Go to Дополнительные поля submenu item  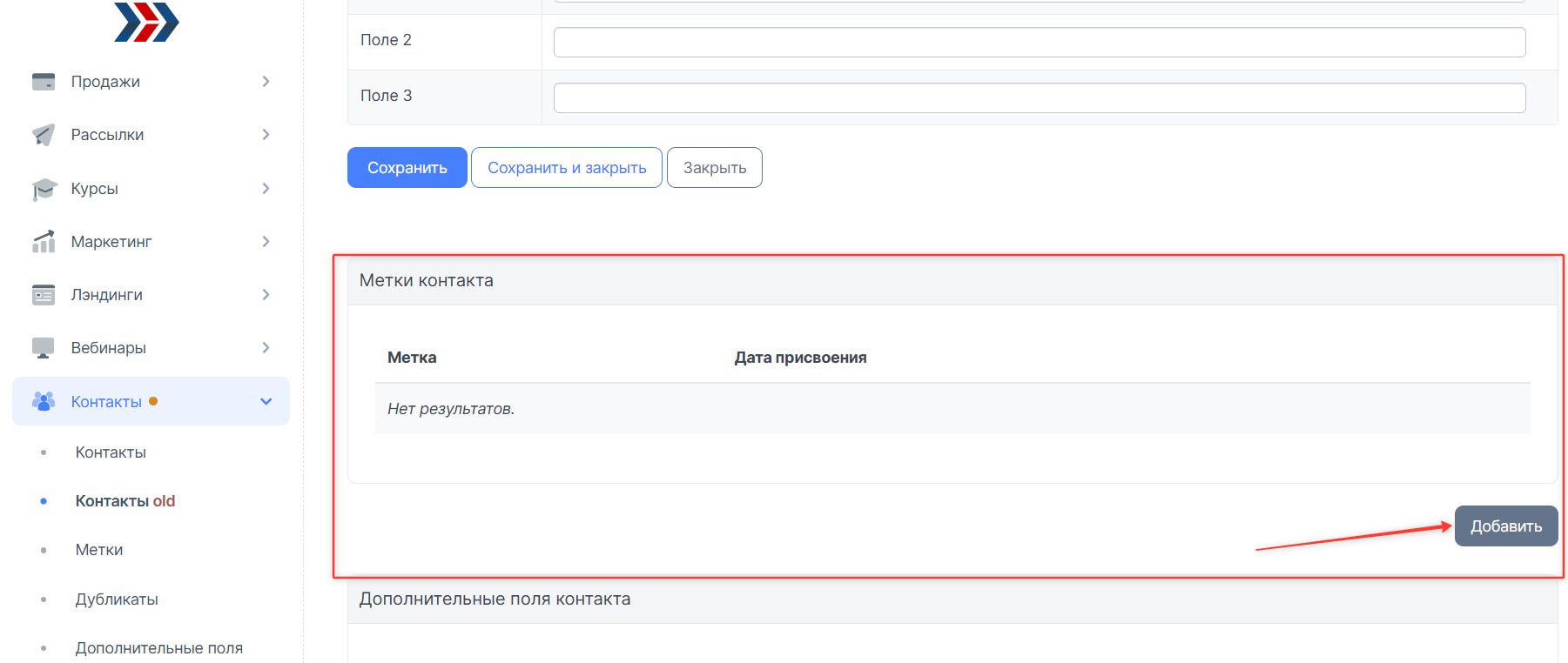click(x=158, y=648)
